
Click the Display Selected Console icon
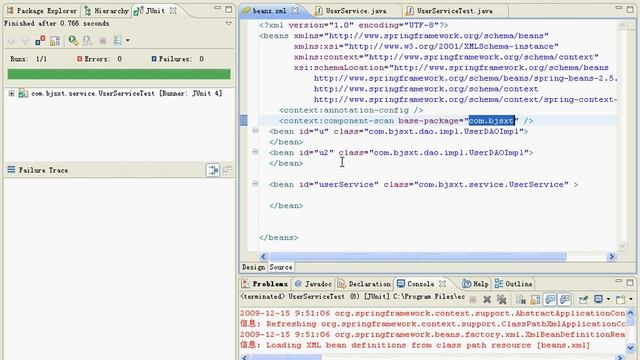[x=598, y=300]
